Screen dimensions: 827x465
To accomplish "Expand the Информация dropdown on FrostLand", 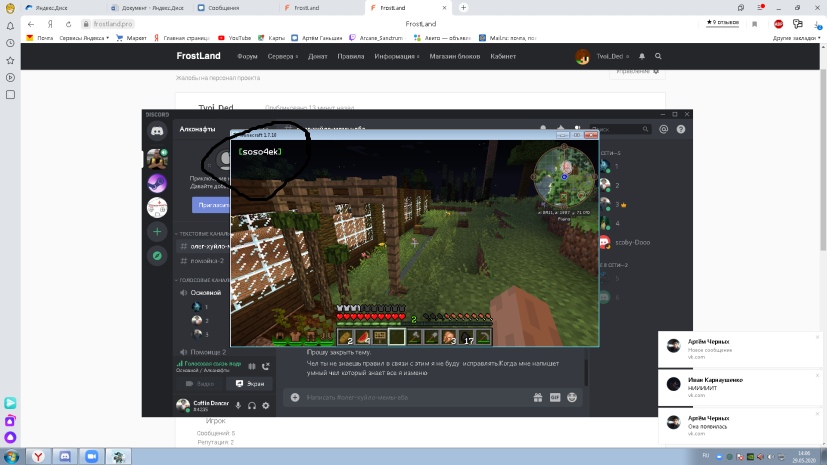I will (397, 56).
